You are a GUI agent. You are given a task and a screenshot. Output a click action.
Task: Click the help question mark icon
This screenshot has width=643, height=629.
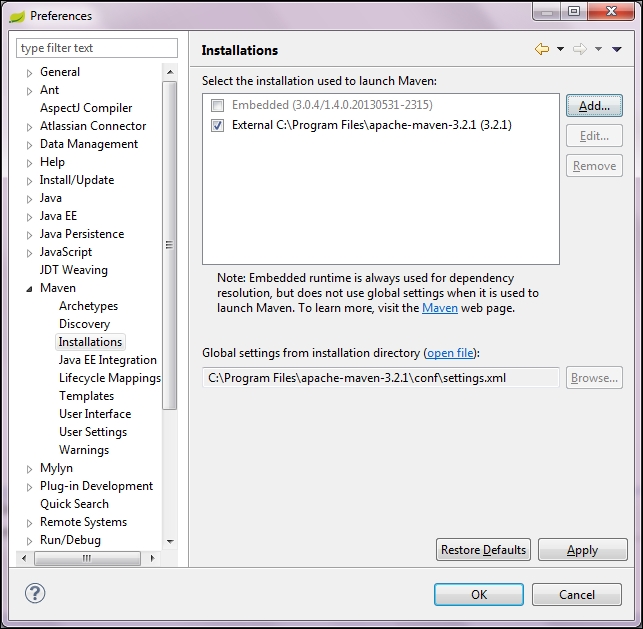coord(35,593)
